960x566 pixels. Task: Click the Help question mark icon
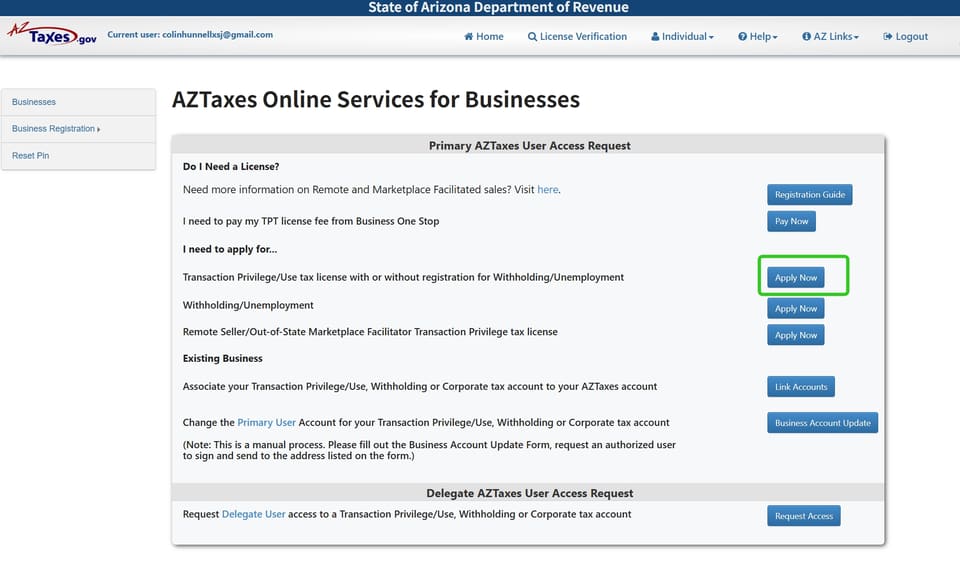(742, 37)
